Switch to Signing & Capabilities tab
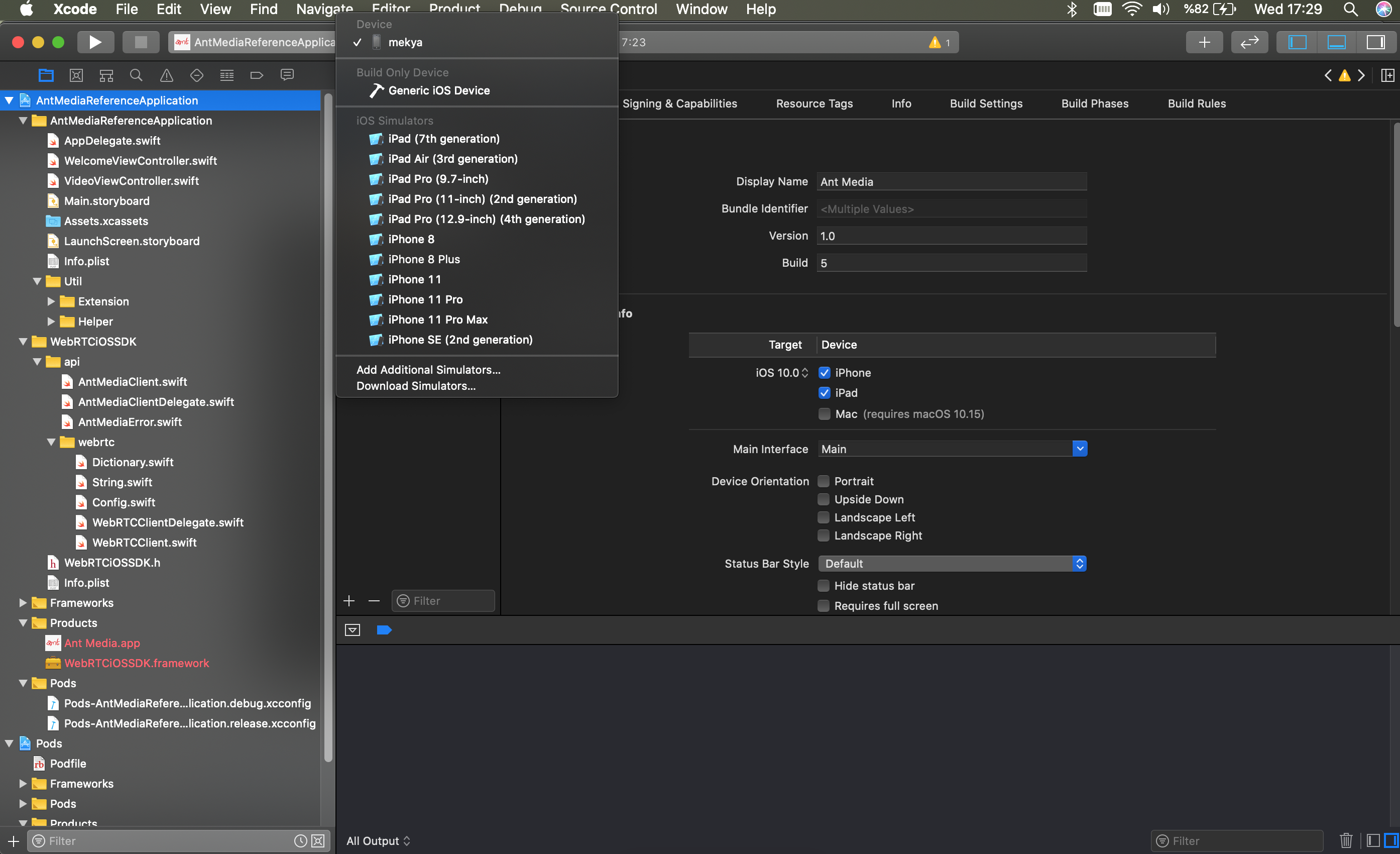This screenshot has width=1400, height=854. (679, 103)
